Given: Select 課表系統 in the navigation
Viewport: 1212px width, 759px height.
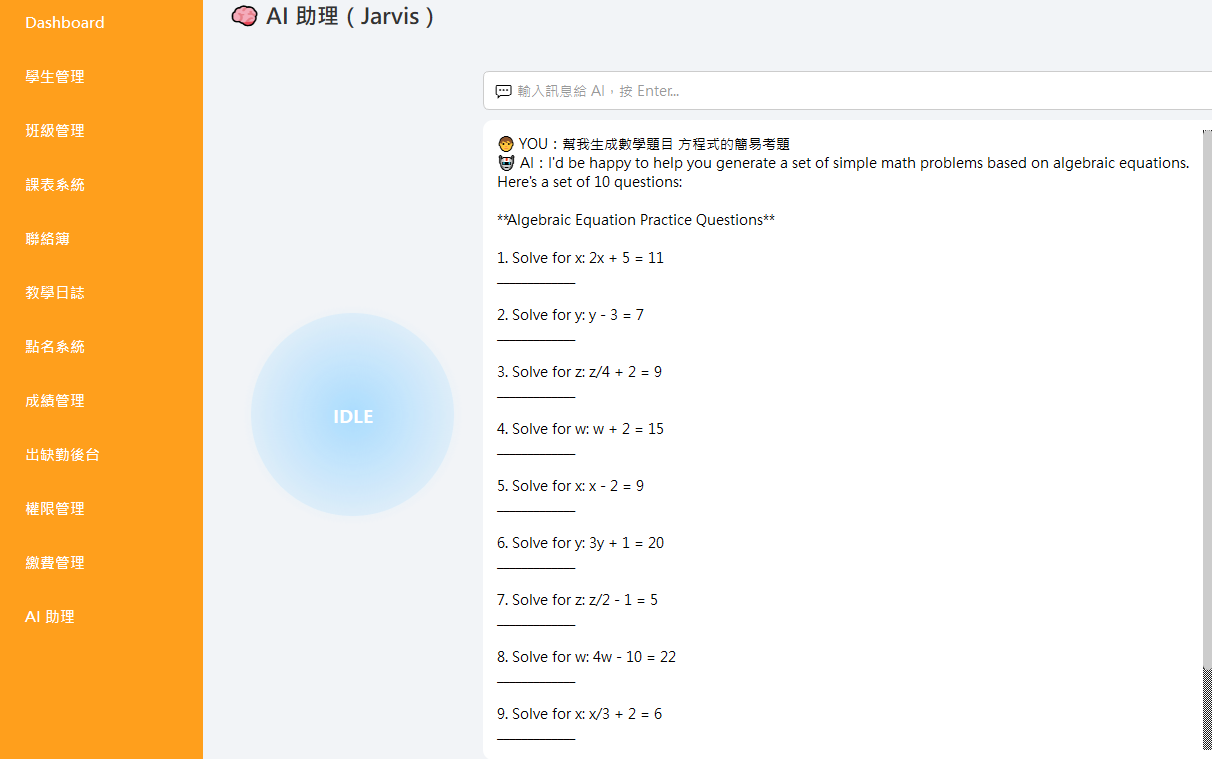Looking at the screenshot, I should tap(55, 184).
